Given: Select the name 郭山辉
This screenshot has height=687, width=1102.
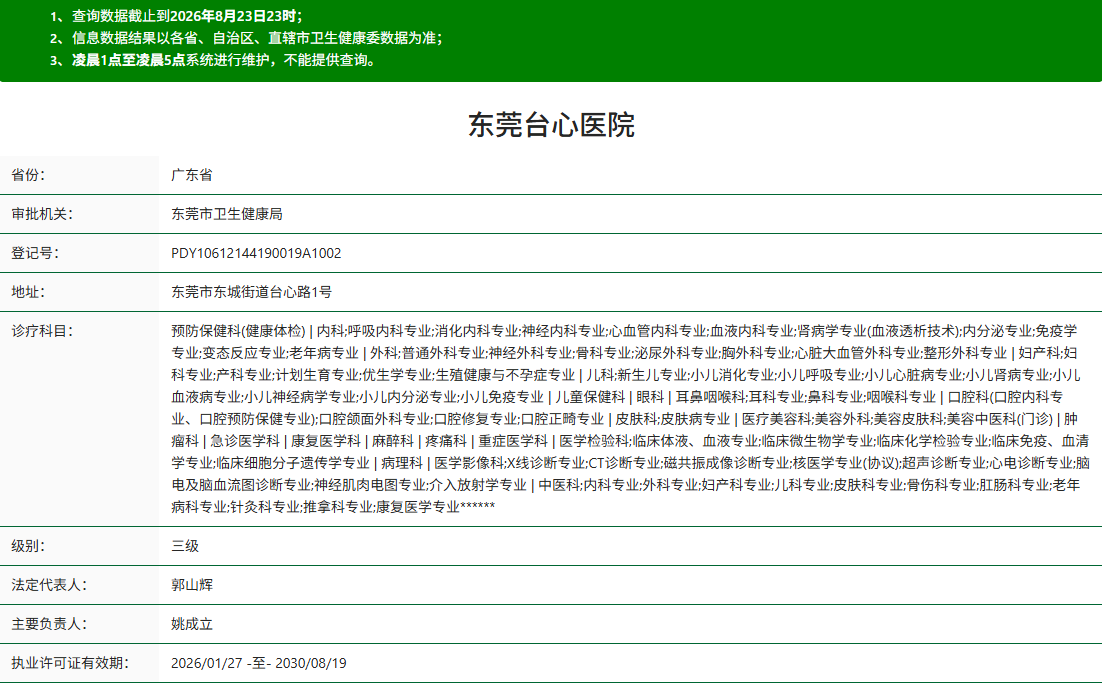Looking at the screenshot, I should [x=192, y=585].
